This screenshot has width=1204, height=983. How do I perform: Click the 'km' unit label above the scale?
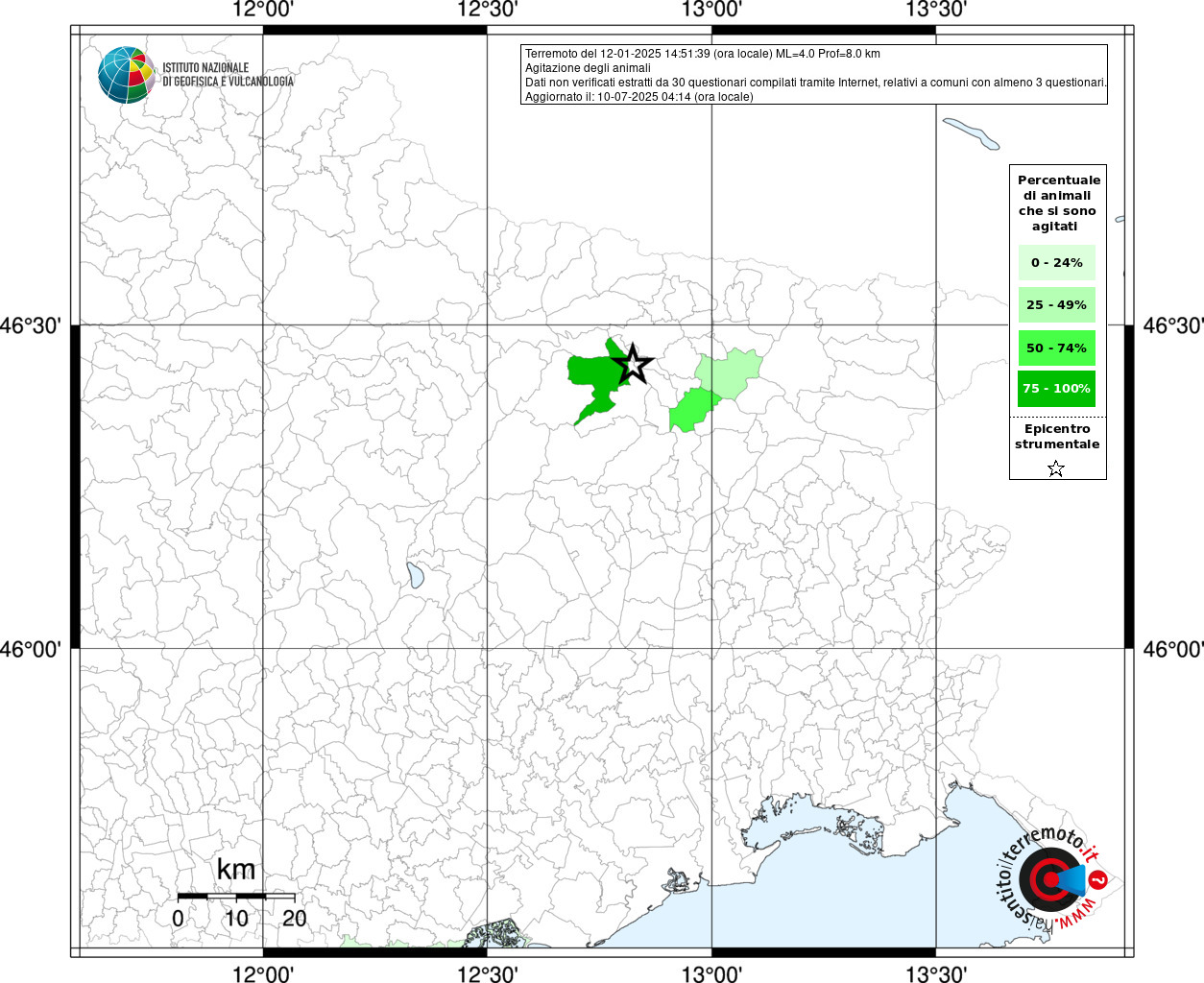[236, 869]
